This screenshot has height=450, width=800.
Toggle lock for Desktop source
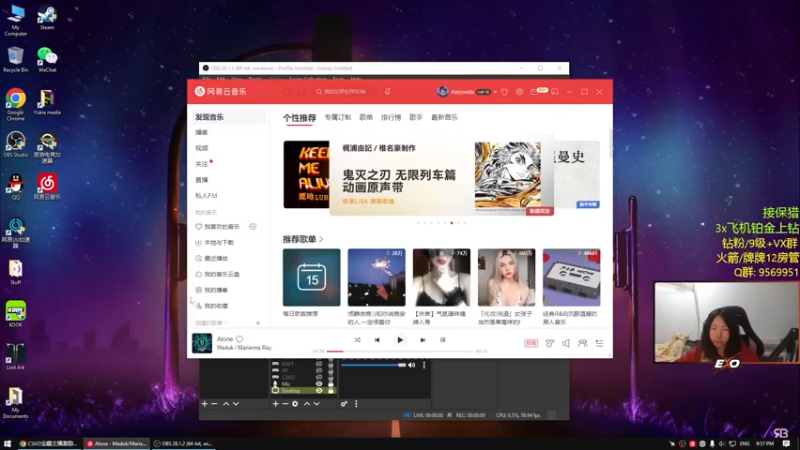331,391
